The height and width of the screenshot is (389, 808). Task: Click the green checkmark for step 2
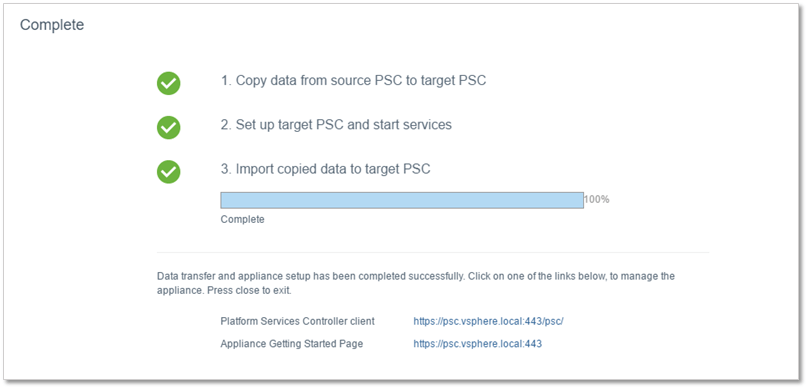click(169, 127)
